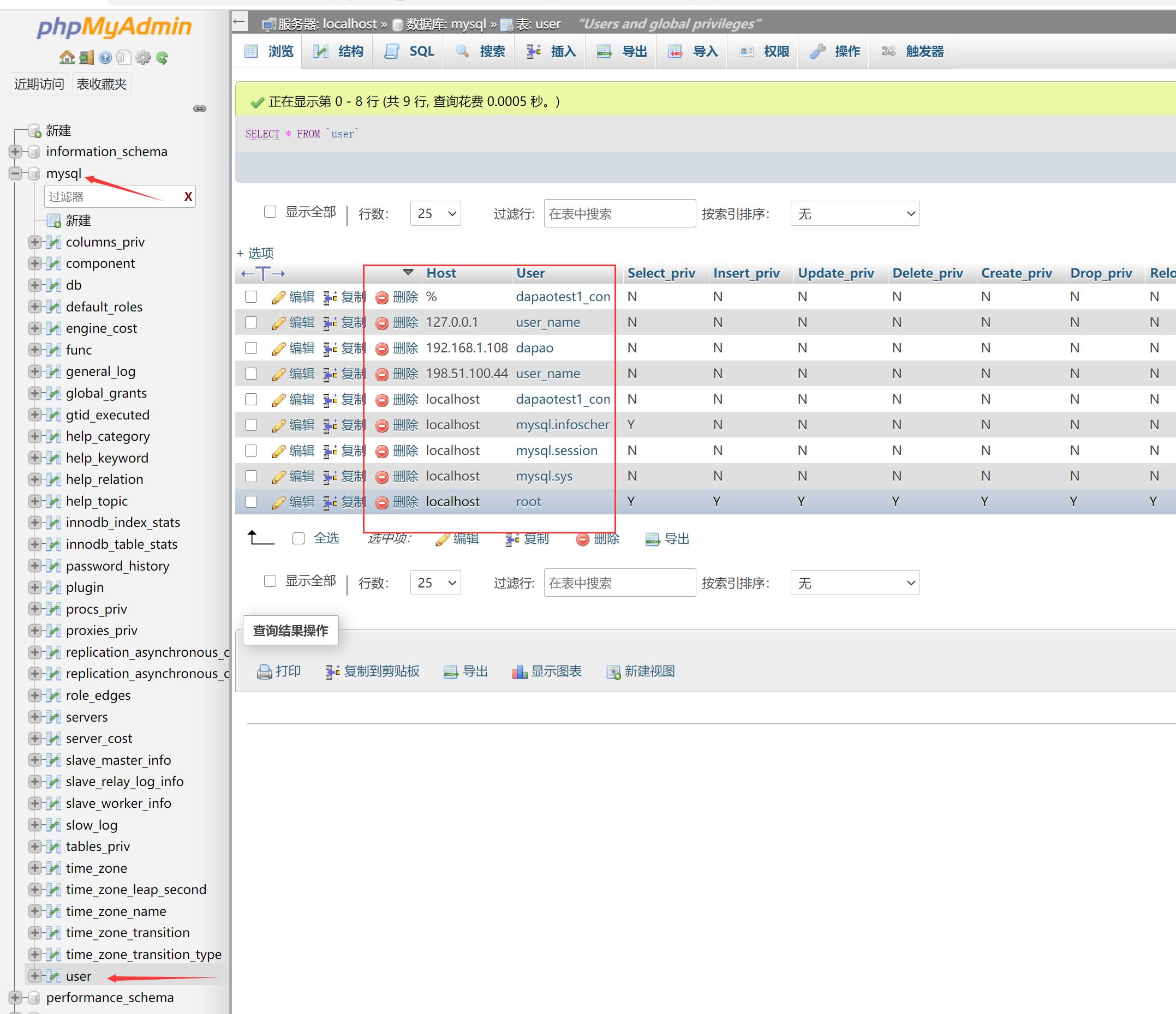Click the table icon next to columns_priv

[54, 242]
